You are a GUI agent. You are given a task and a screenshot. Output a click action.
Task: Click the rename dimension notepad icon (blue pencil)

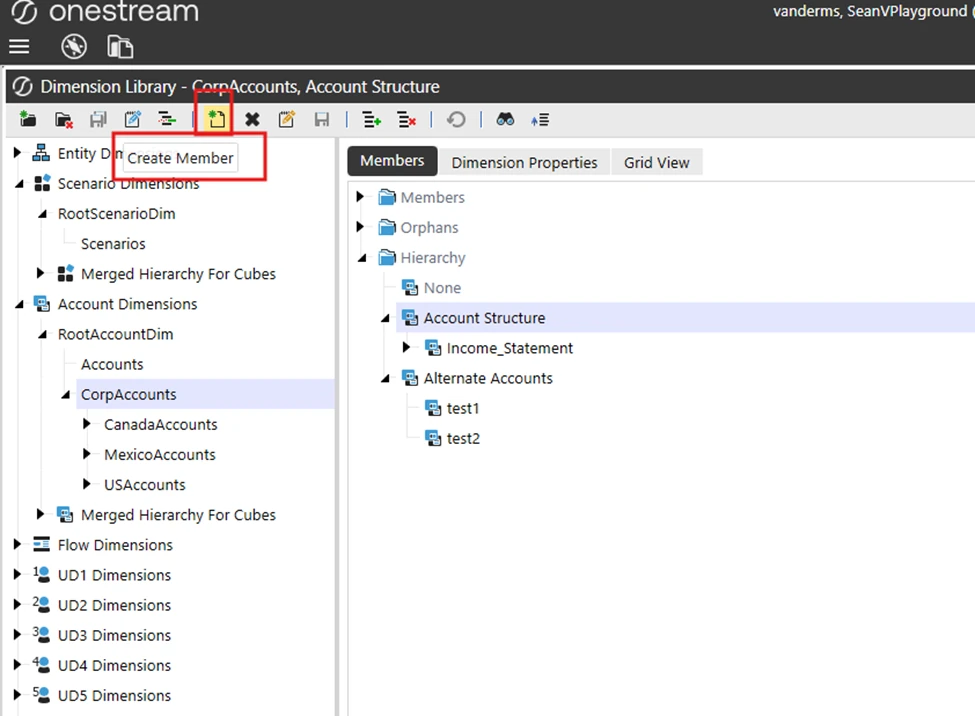(132, 119)
